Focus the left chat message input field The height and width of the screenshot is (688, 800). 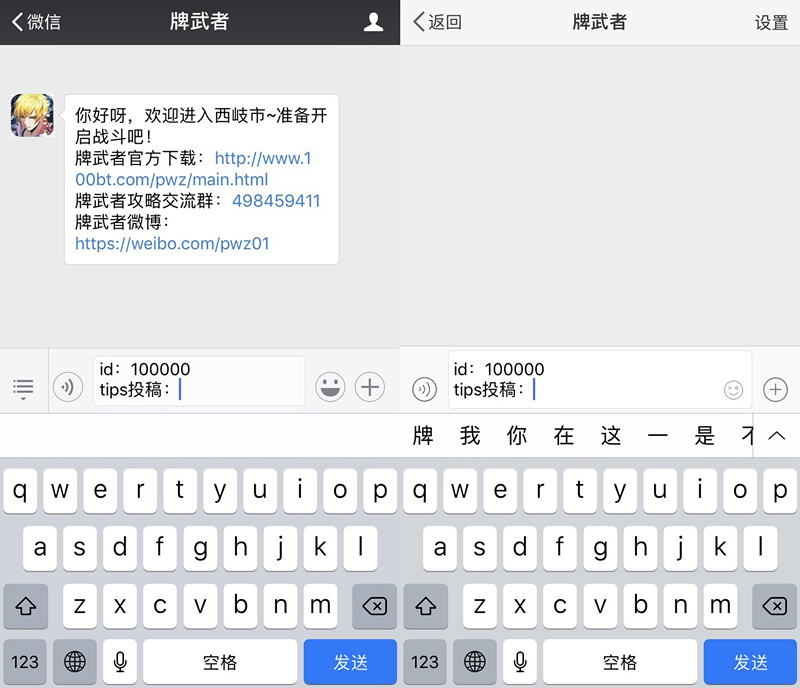click(199, 381)
